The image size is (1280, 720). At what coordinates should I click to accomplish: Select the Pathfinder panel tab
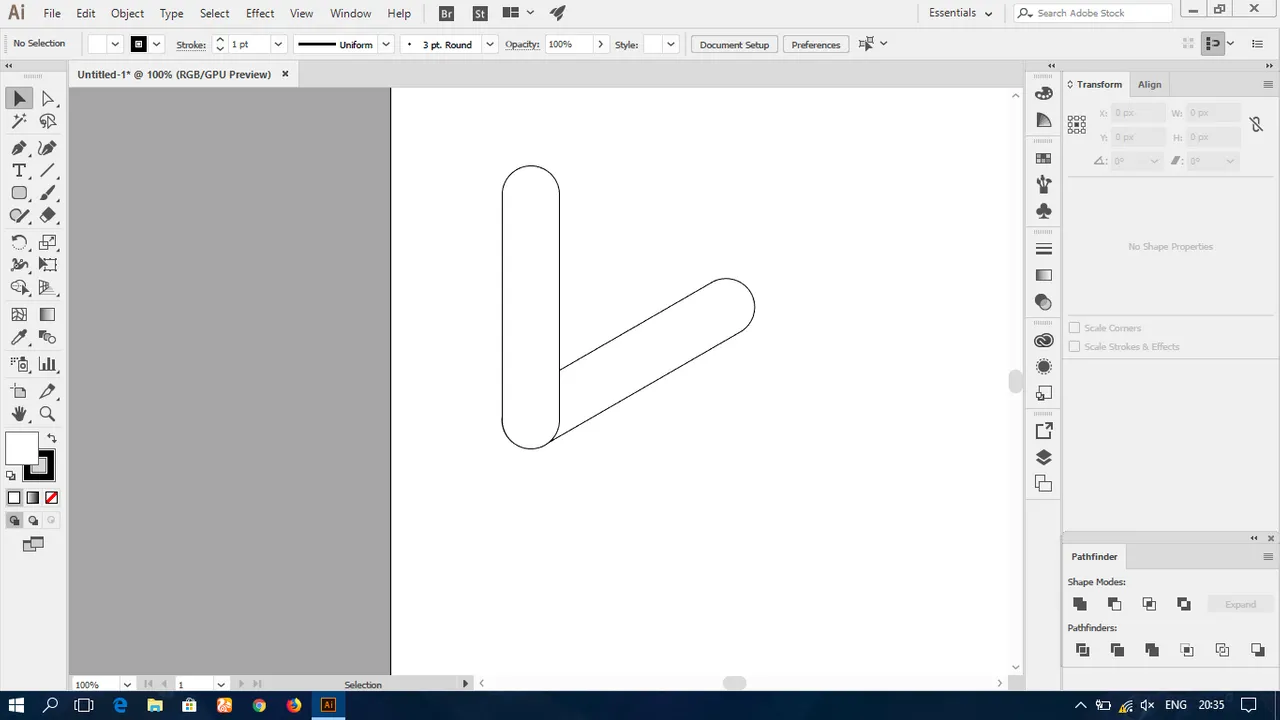[1095, 557]
